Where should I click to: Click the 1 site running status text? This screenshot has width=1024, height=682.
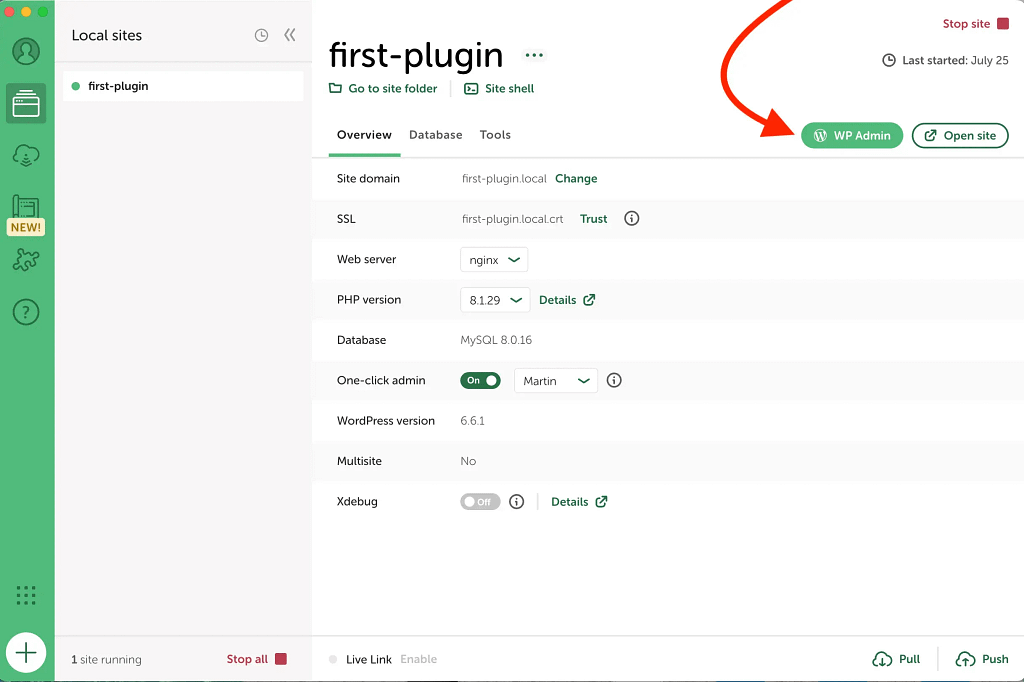point(106,659)
